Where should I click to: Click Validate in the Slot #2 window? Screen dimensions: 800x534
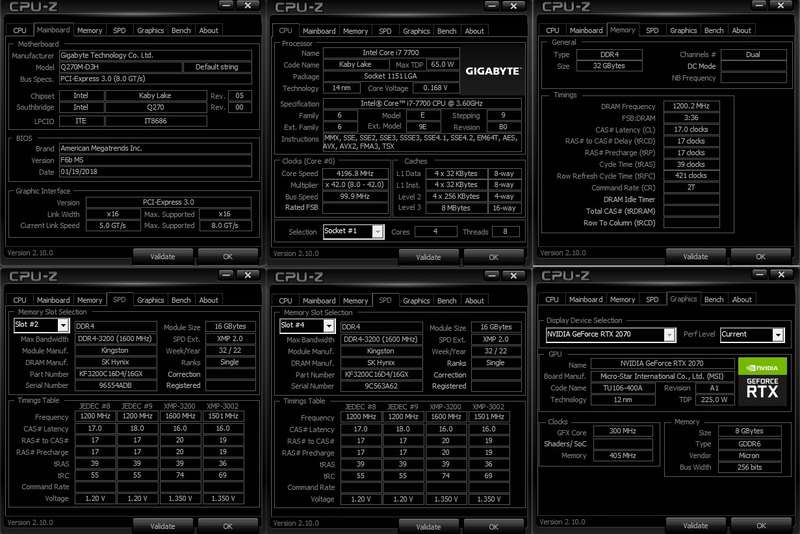163,526
